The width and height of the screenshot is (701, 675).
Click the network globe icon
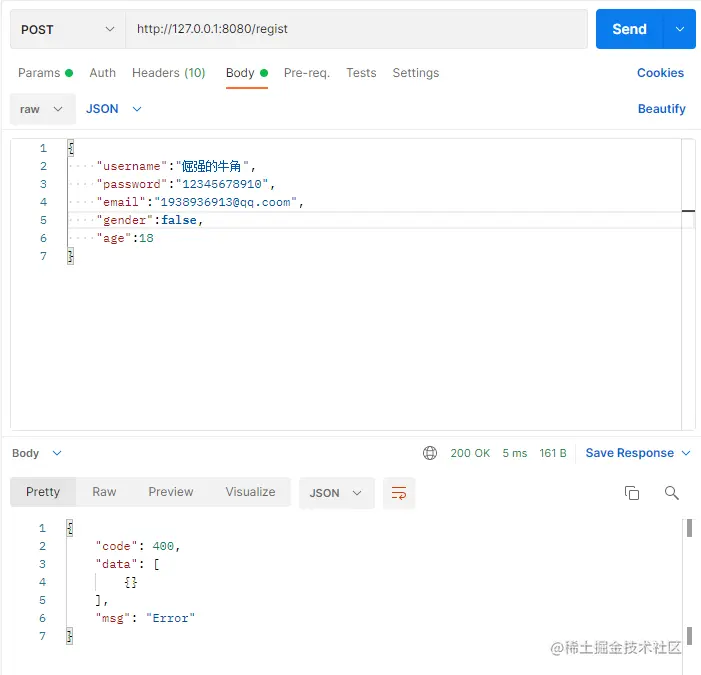point(430,453)
